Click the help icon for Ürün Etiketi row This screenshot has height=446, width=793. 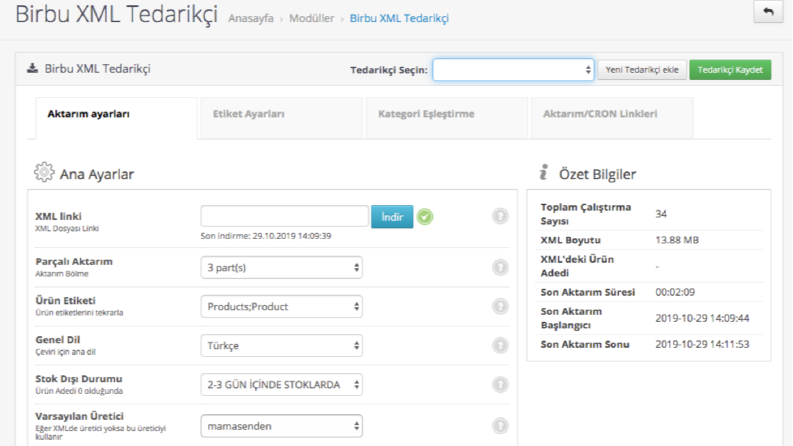[x=500, y=306]
